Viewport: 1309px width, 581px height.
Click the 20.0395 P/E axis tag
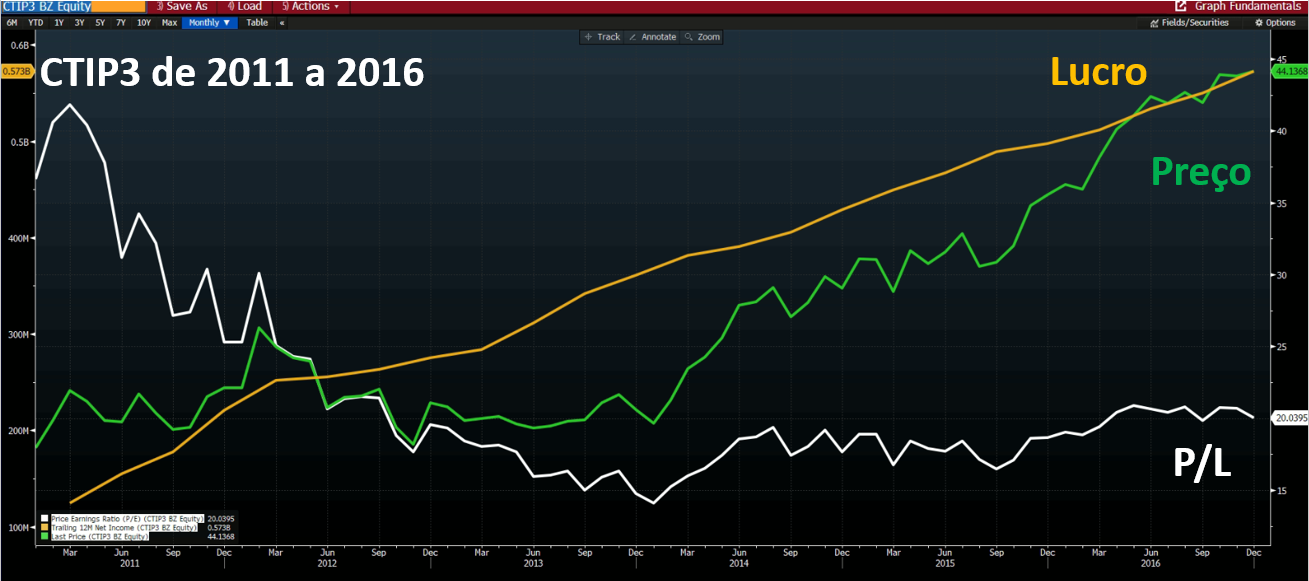coord(1288,417)
